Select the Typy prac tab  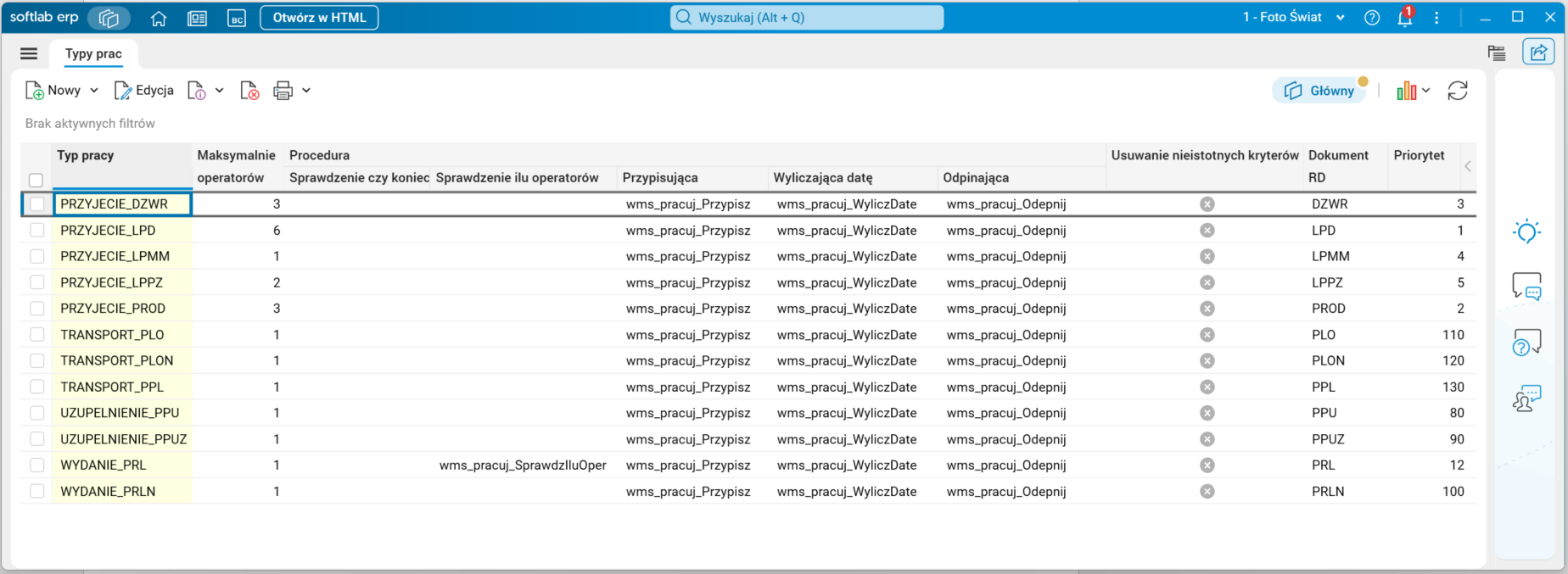click(93, 53)
